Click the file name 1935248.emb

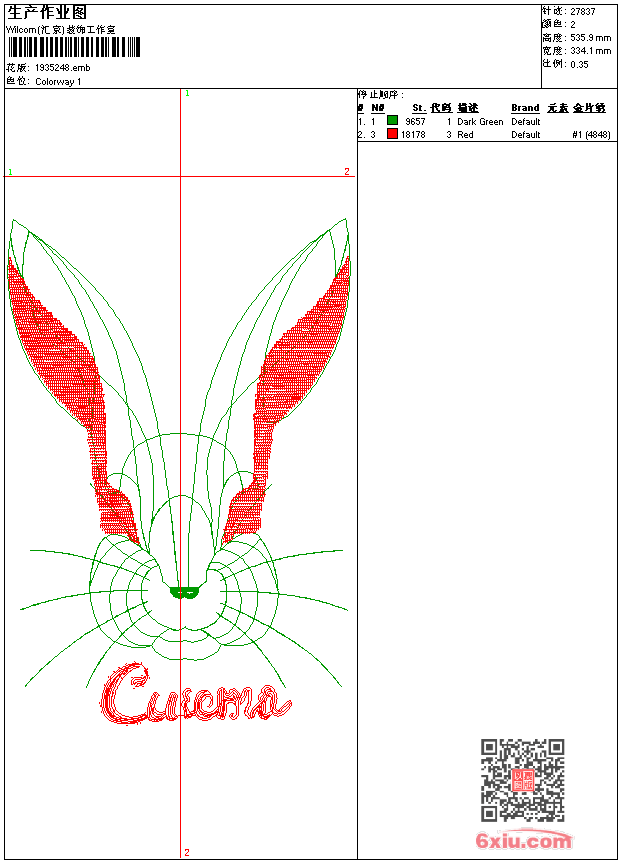coord(62,68)
